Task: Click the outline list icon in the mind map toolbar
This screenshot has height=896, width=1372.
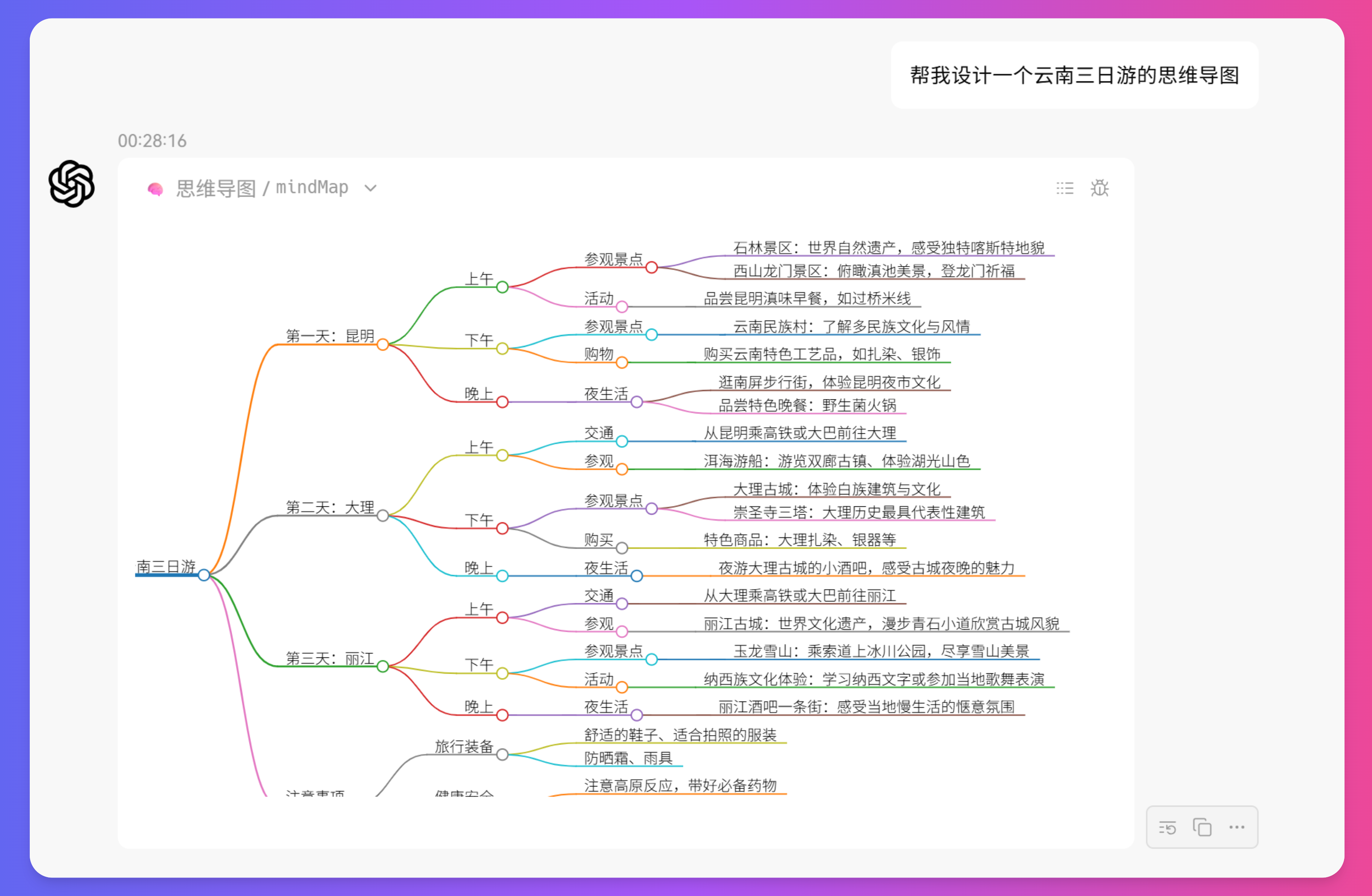Action: pos(1064,188)
